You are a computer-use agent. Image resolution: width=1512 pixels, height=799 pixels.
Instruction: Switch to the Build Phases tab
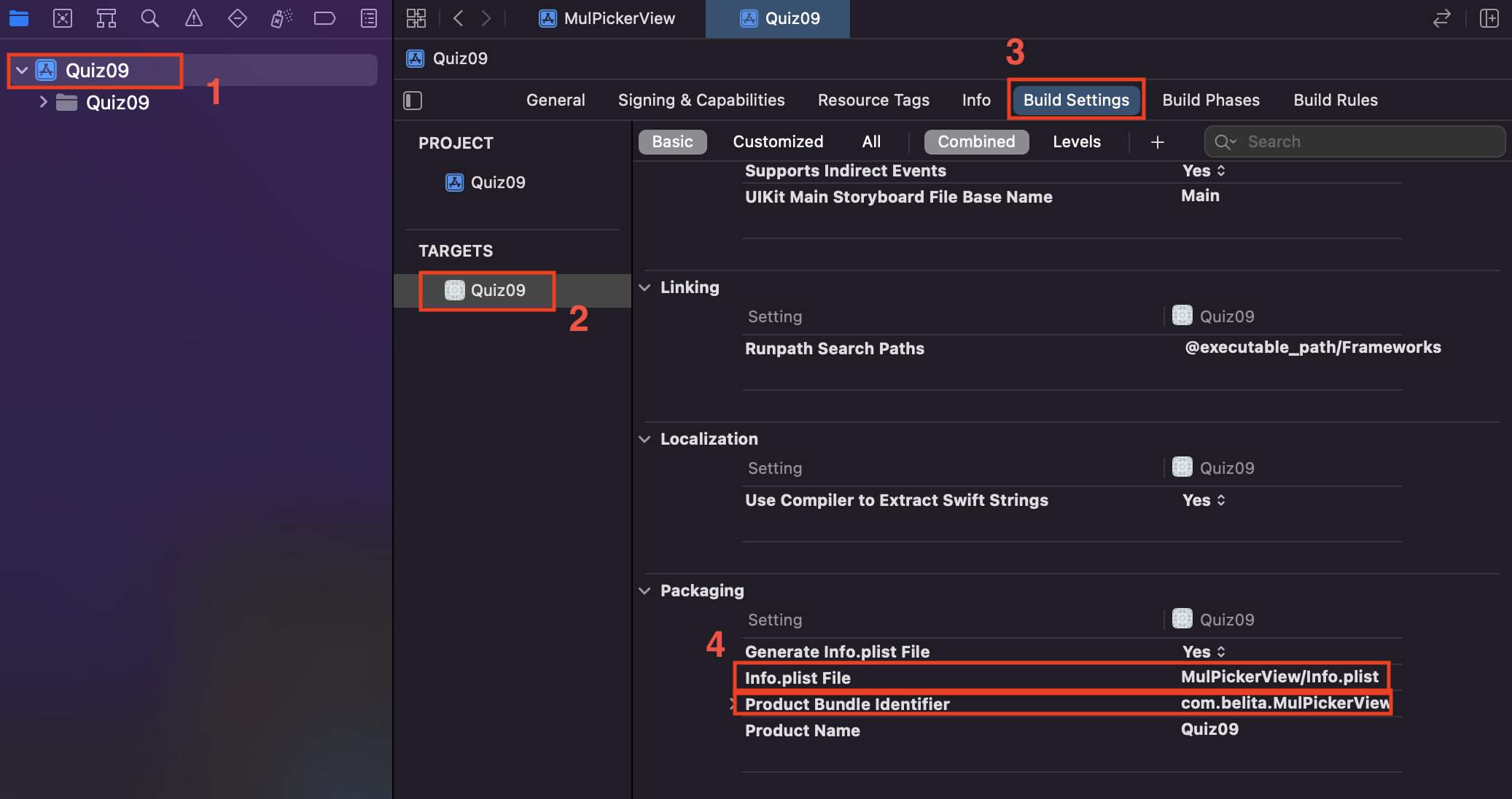1210,101
